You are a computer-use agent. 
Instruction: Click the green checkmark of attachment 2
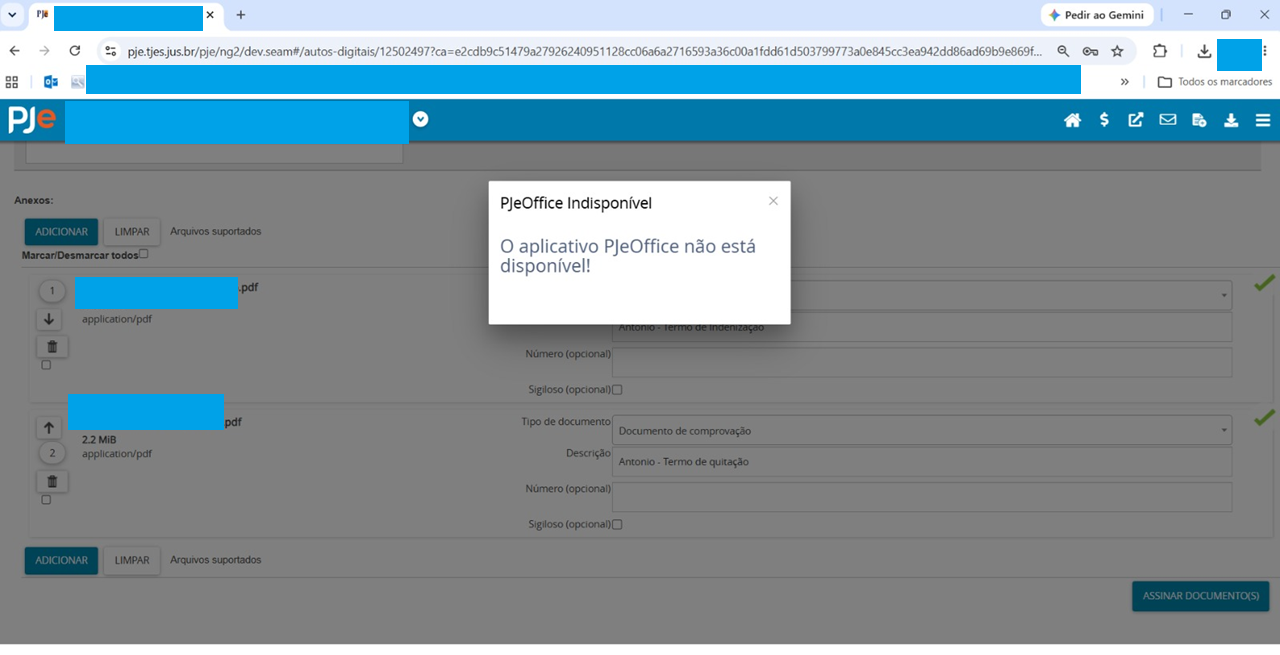[1265, 418]
